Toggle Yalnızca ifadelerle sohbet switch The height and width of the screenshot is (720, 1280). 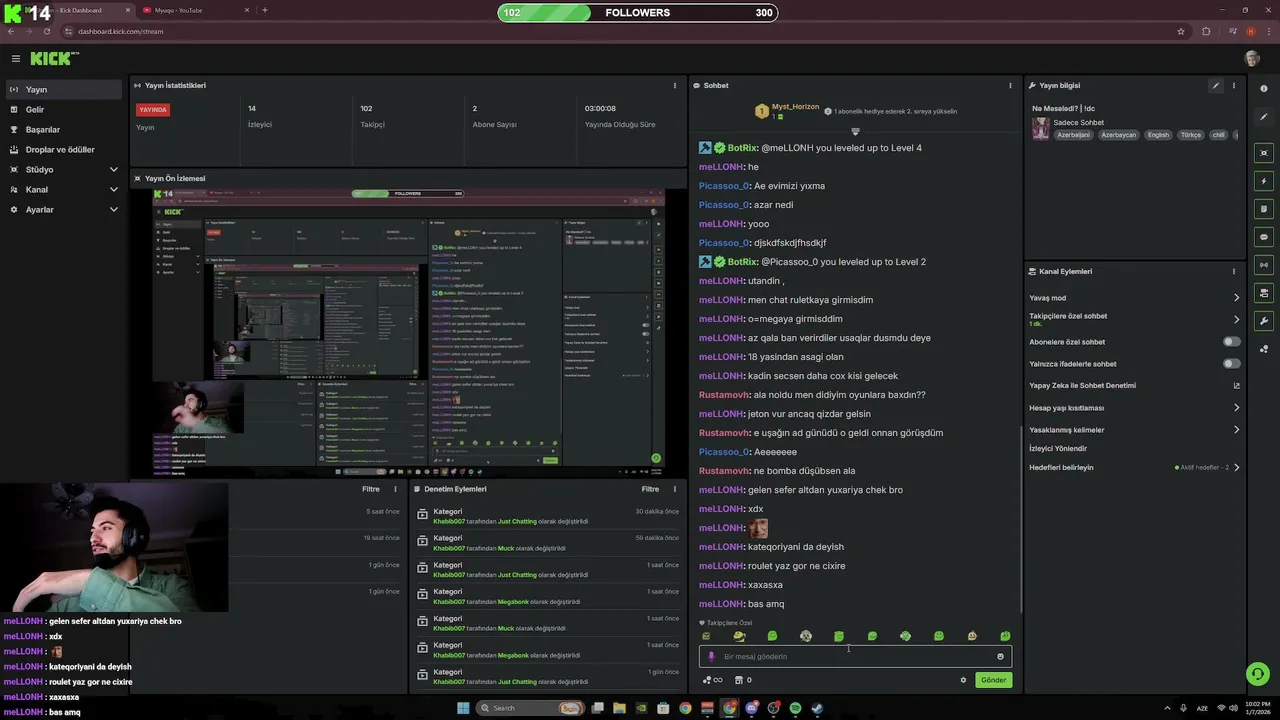[x=1232, y=364]
